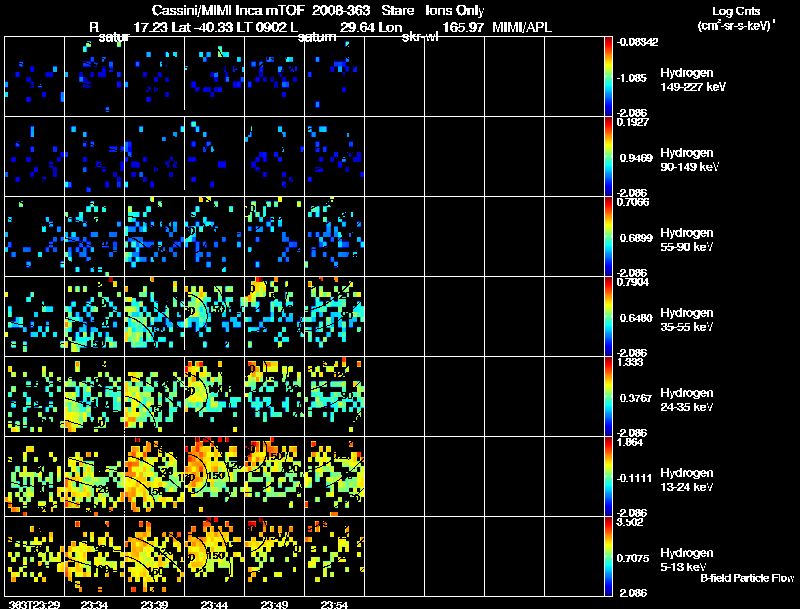800x609 pixels.
Task: Click the Hydrogen 90-149 keV color bar
Action: tap(608, 157)
